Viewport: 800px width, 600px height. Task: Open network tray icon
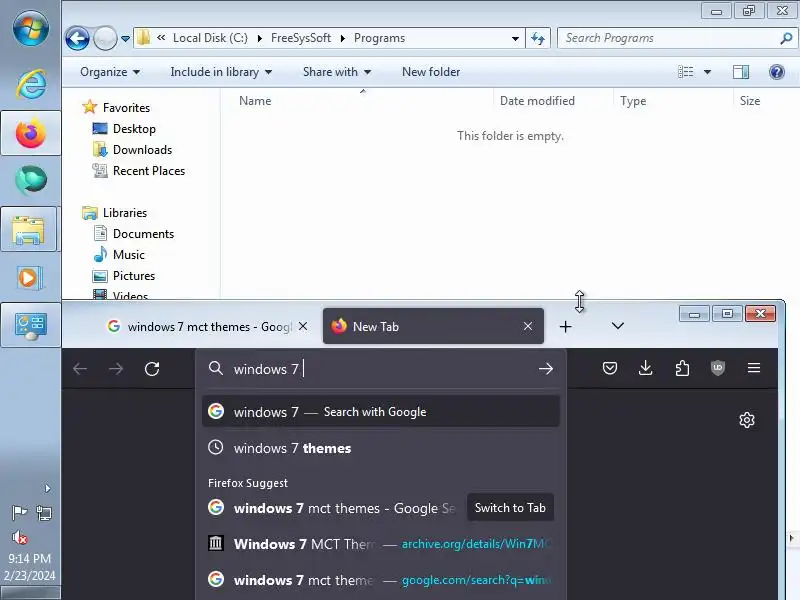tap(44, 513)
